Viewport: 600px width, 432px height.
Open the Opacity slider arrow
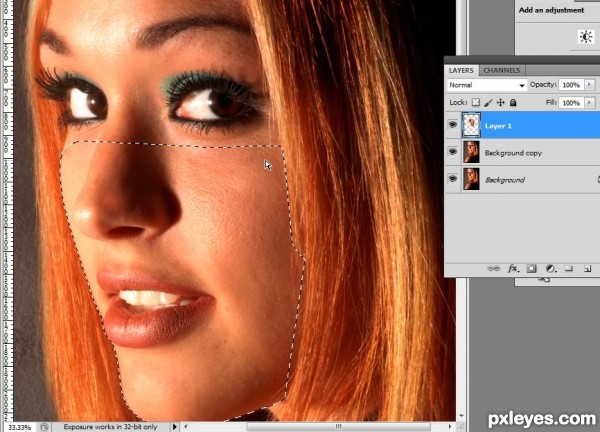pos(590,85)
